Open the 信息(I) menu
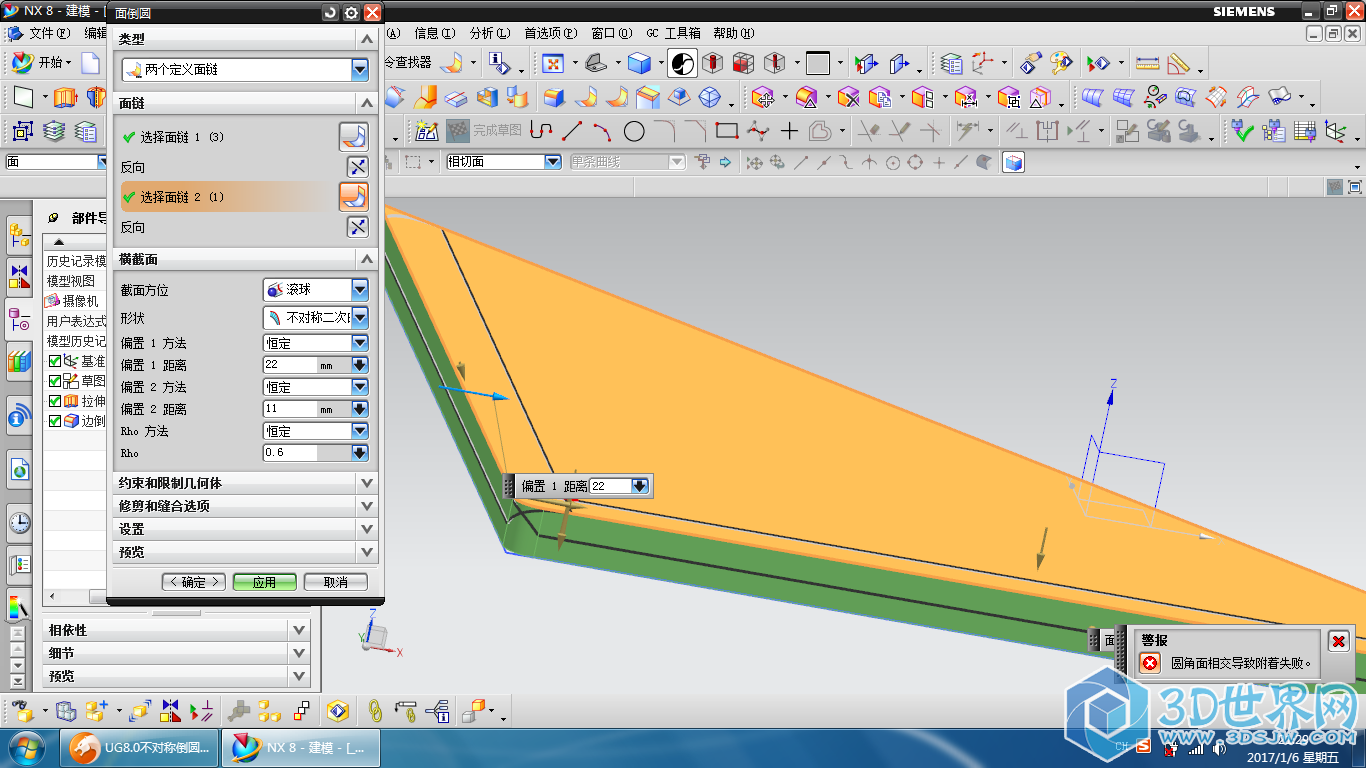Screen dimensions: 1366x768 coord(435,33)
